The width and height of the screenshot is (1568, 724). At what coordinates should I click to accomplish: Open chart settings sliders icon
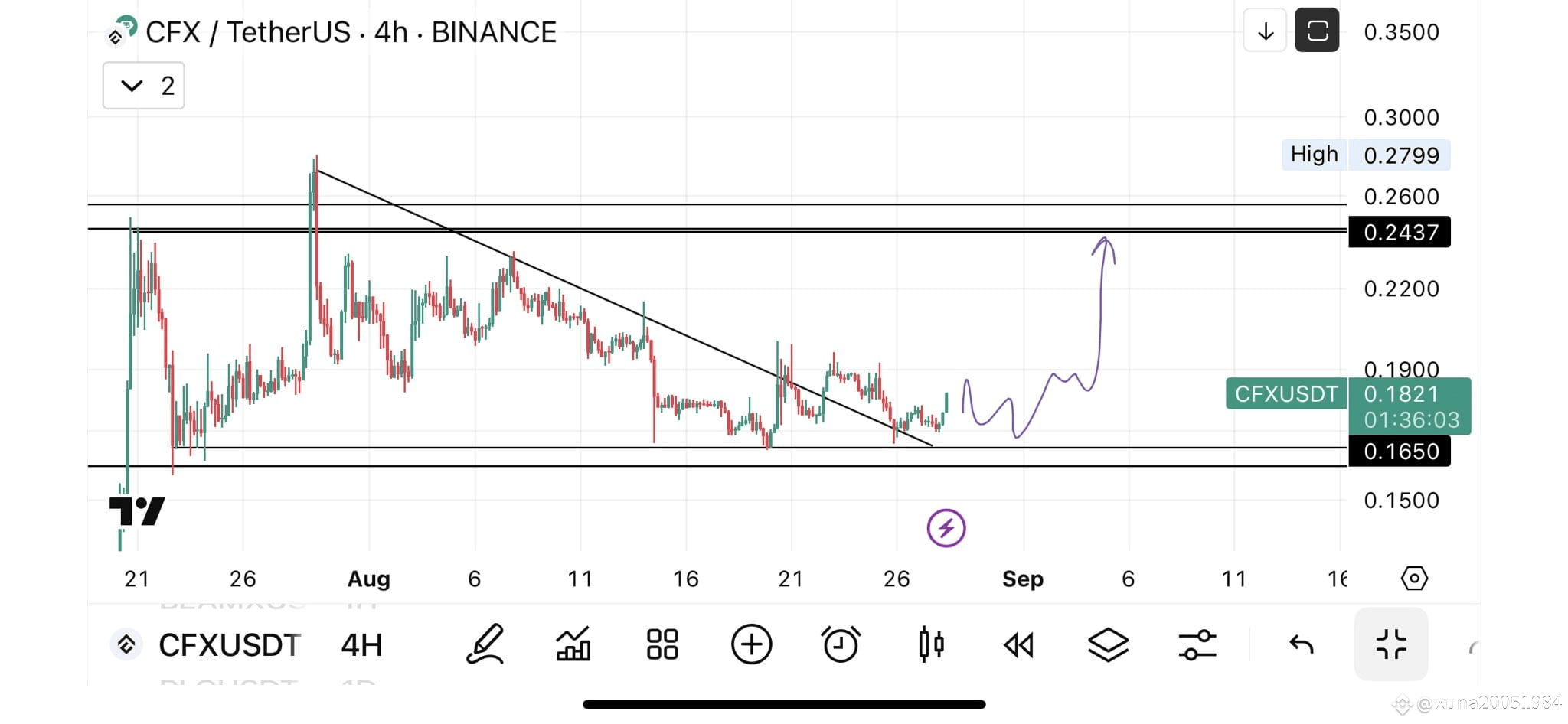(x=1197, y=644)
